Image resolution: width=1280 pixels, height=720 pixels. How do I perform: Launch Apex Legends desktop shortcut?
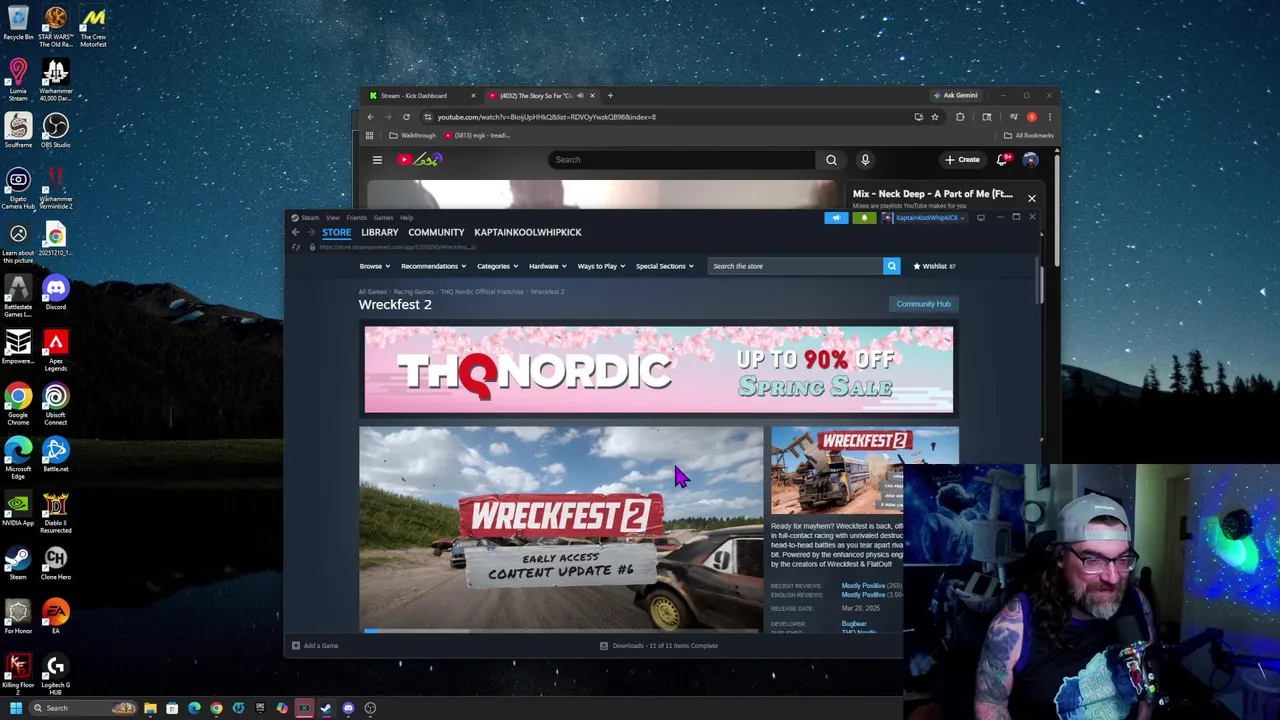point(56,350)
